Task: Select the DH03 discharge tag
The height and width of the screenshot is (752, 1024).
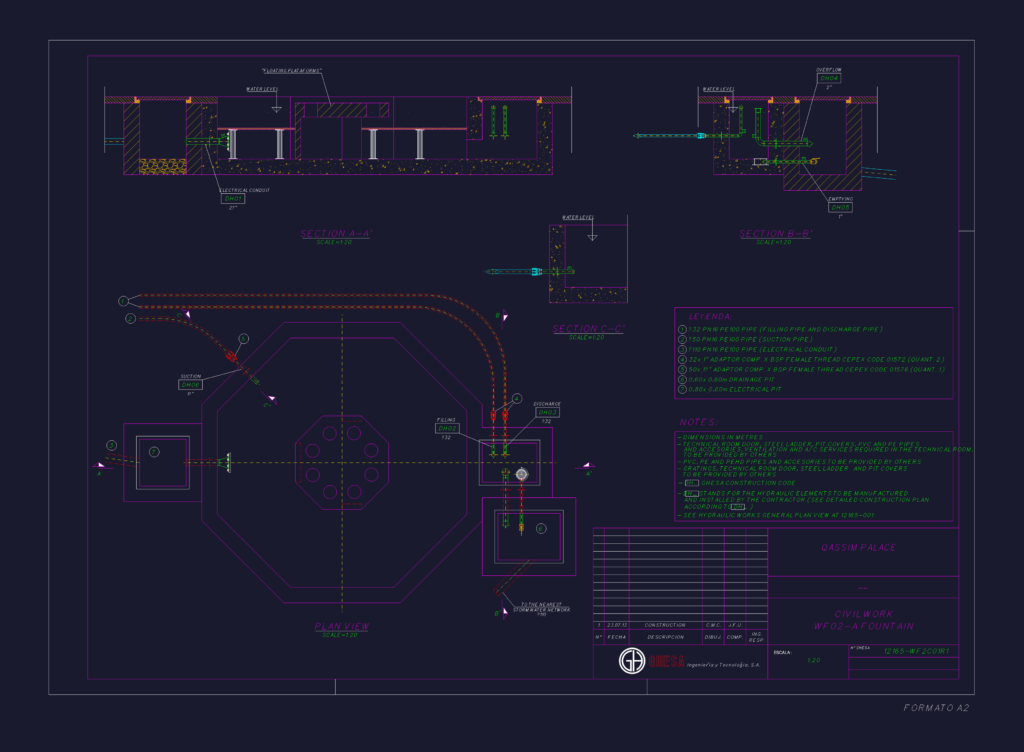Action: point(547,413)
